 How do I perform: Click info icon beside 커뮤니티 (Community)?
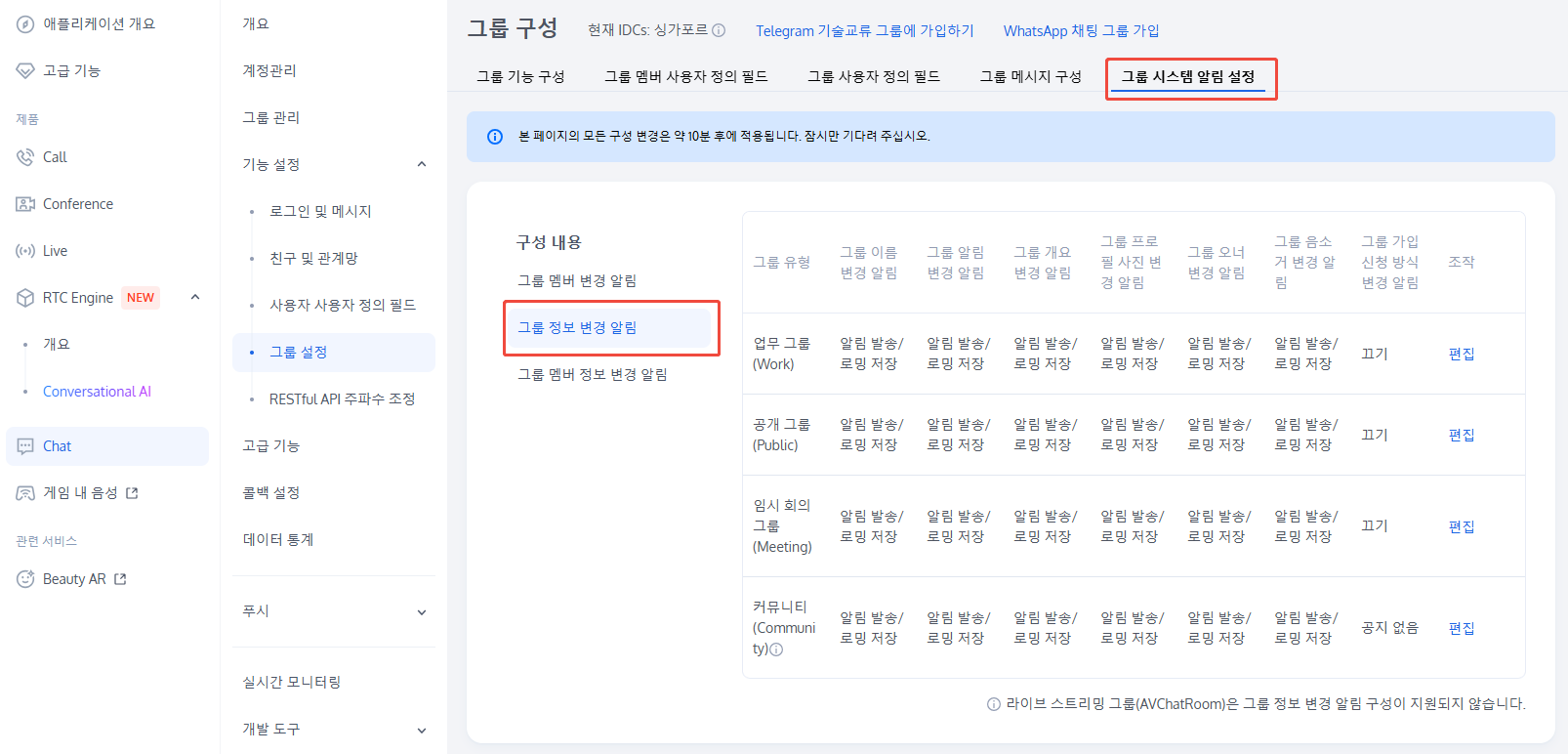[x=776, y=649]
